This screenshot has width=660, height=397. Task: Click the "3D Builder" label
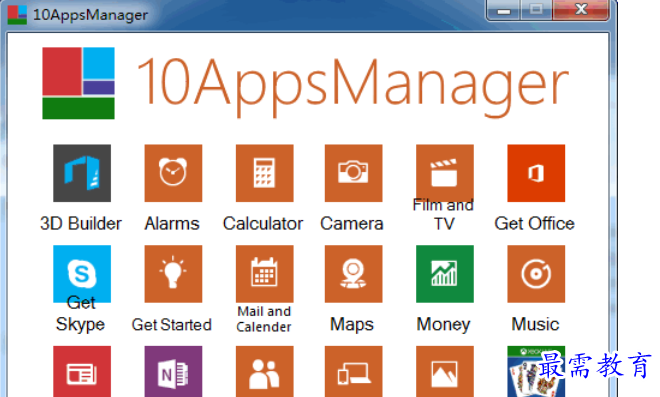(81, 224)
